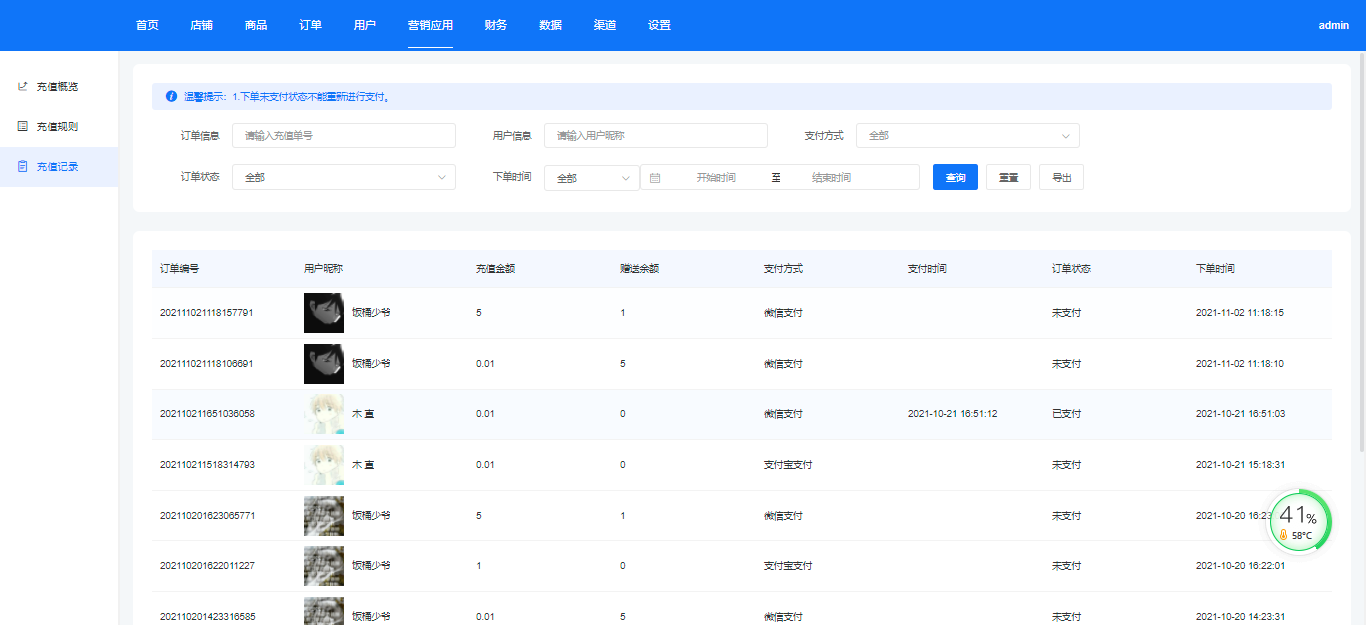This screenshot has width=1366, height=625.
Task: Click the 开始时间 start date field
Action: click(x=715, y=177)
